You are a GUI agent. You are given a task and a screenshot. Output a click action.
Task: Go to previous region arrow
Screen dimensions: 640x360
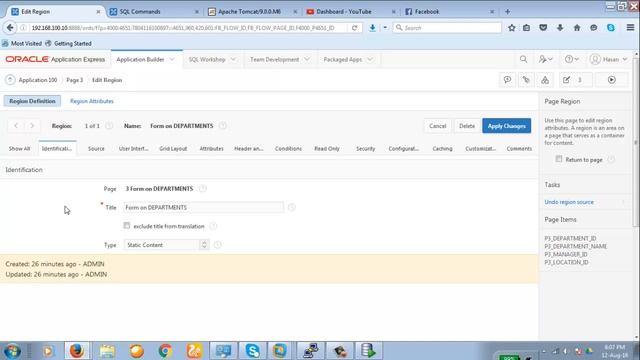[16, 126]
